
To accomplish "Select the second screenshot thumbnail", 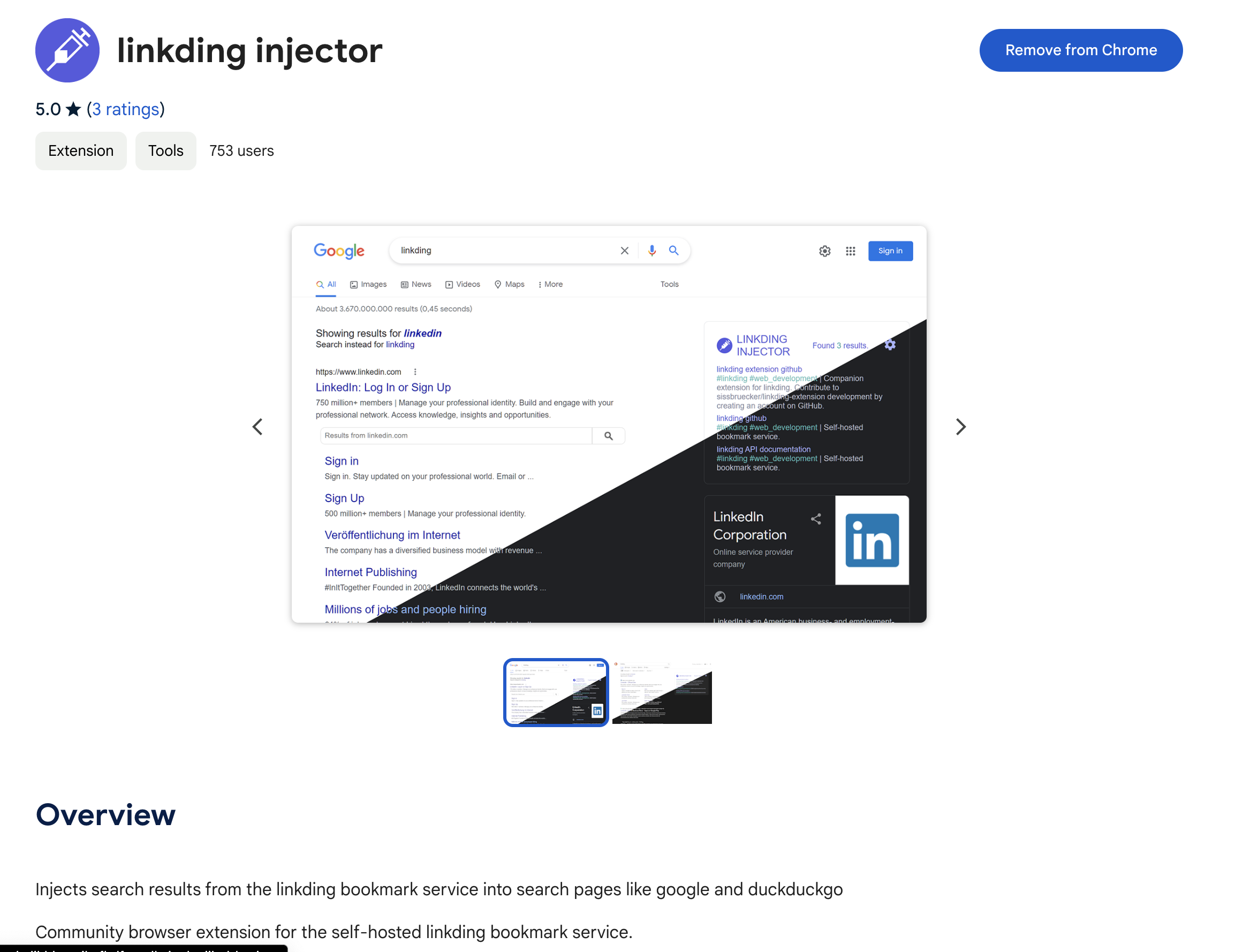I will (x=662, y=692).
